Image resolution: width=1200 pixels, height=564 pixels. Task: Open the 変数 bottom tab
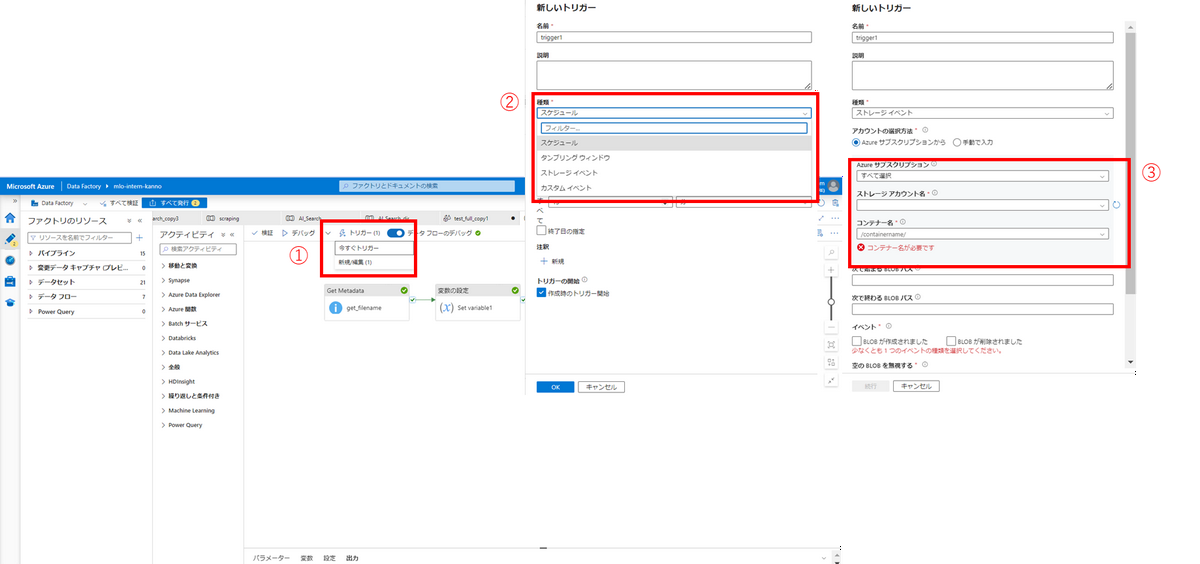307,557
